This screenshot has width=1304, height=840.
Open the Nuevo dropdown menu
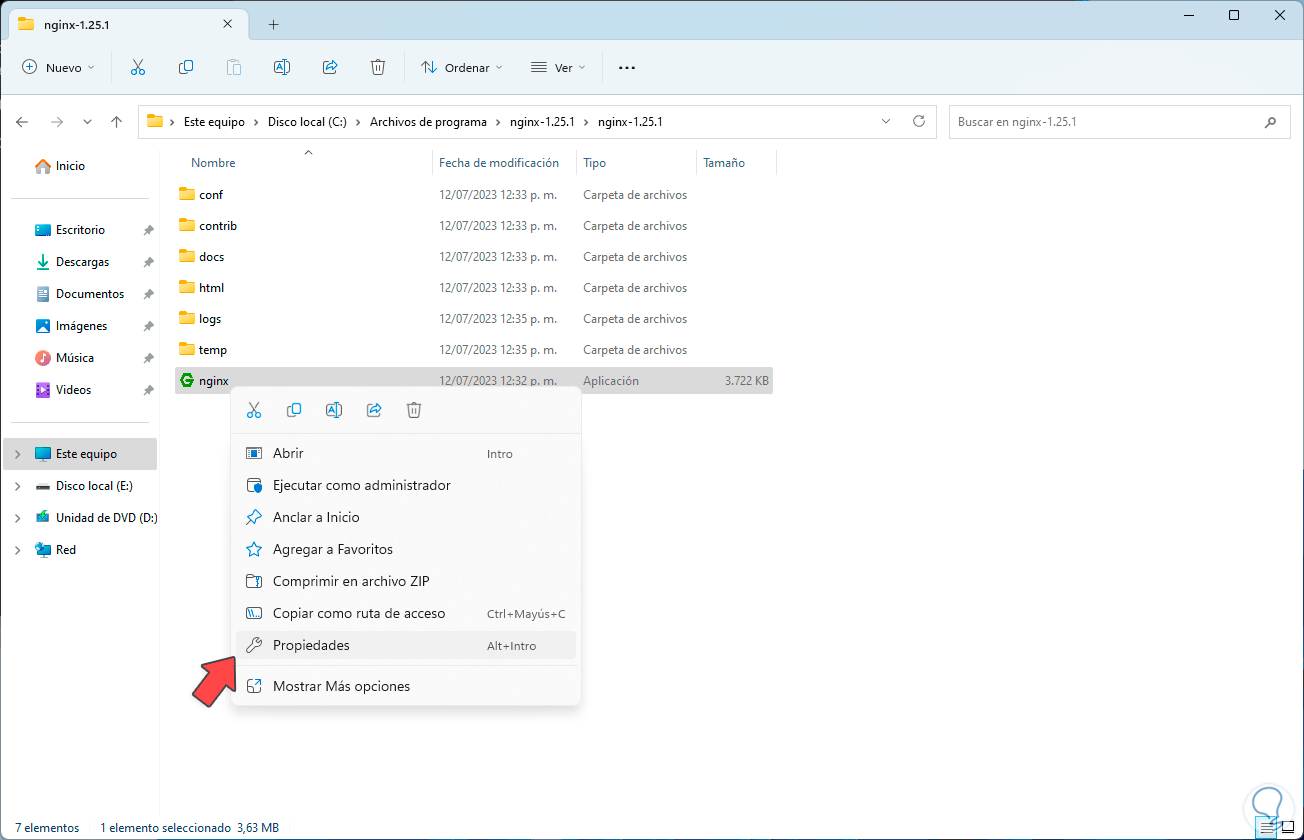click(x=59, y=67)
